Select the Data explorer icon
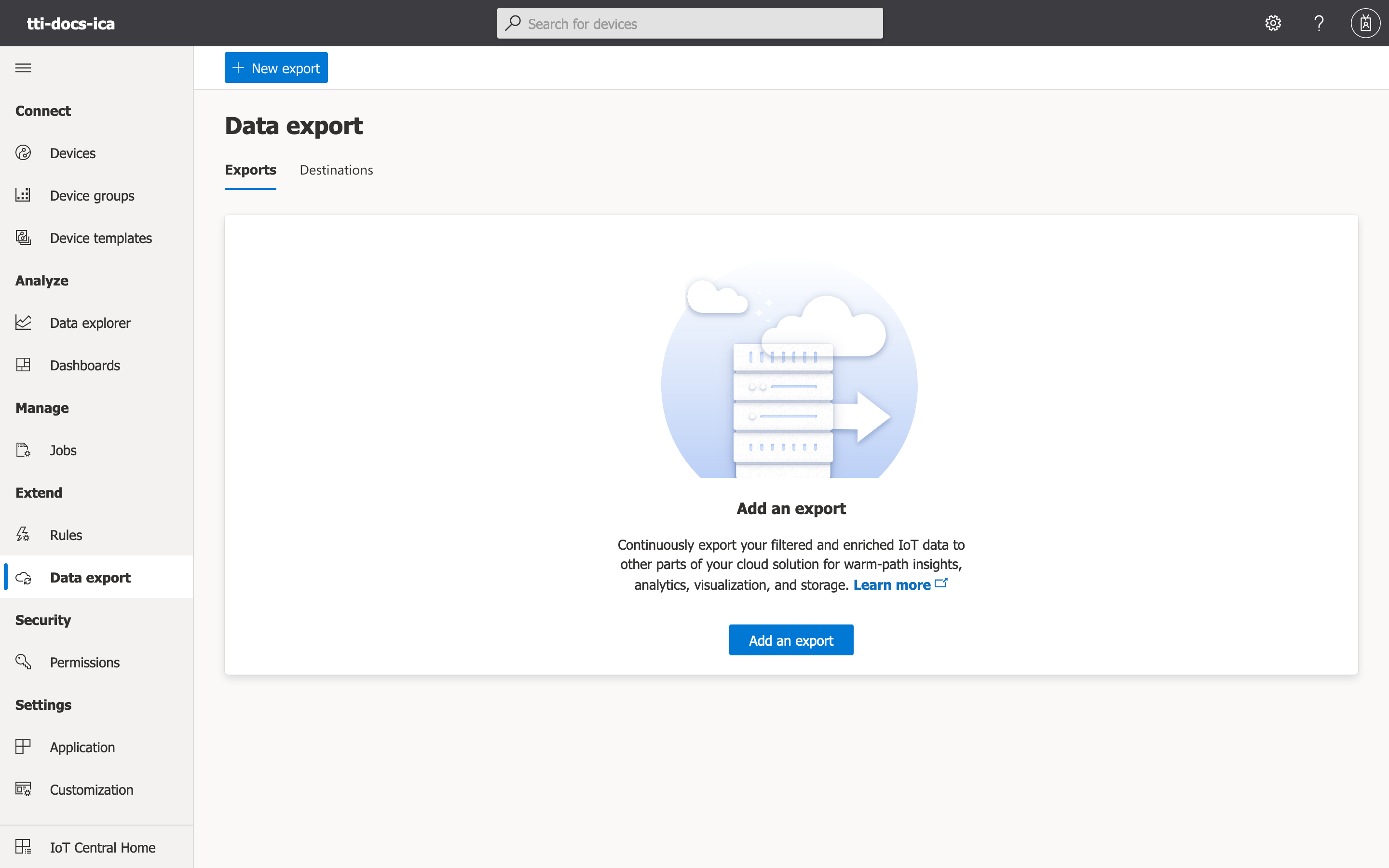The image size is (1389, 868). click(23, 323)
